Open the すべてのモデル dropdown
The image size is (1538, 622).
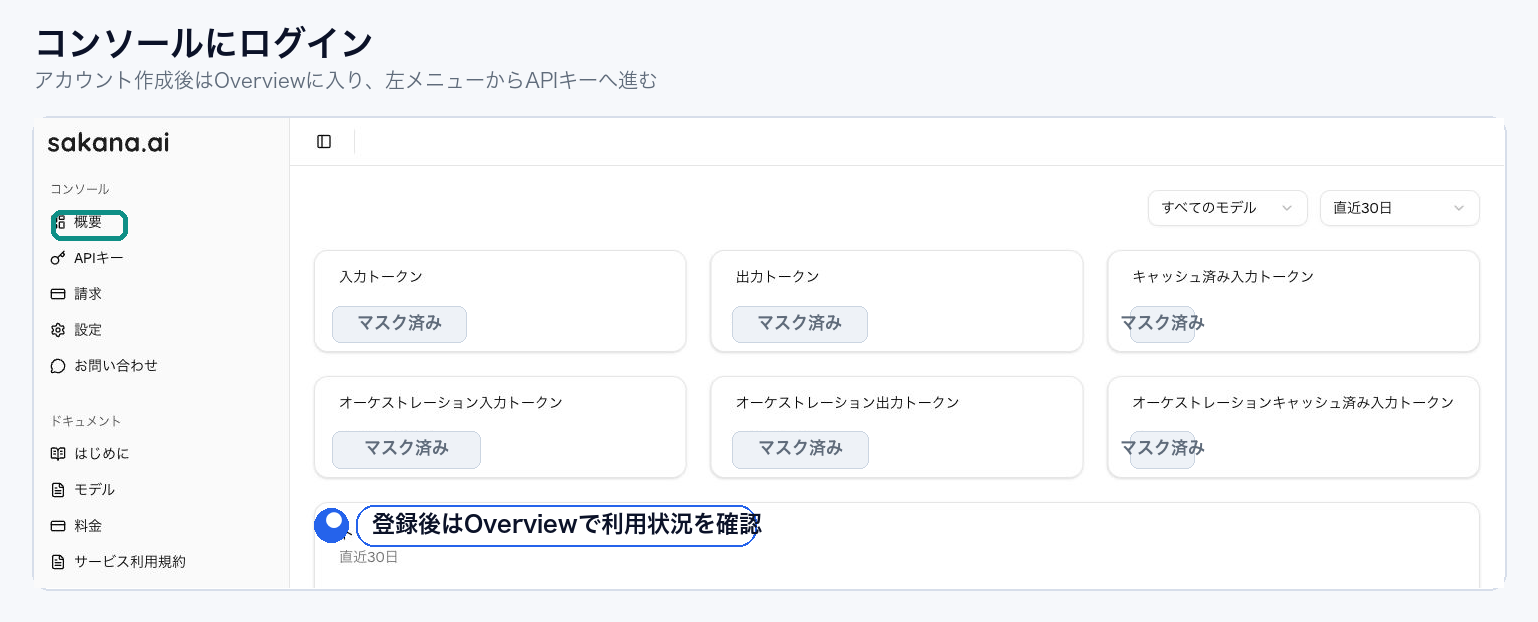point(1227,208)
